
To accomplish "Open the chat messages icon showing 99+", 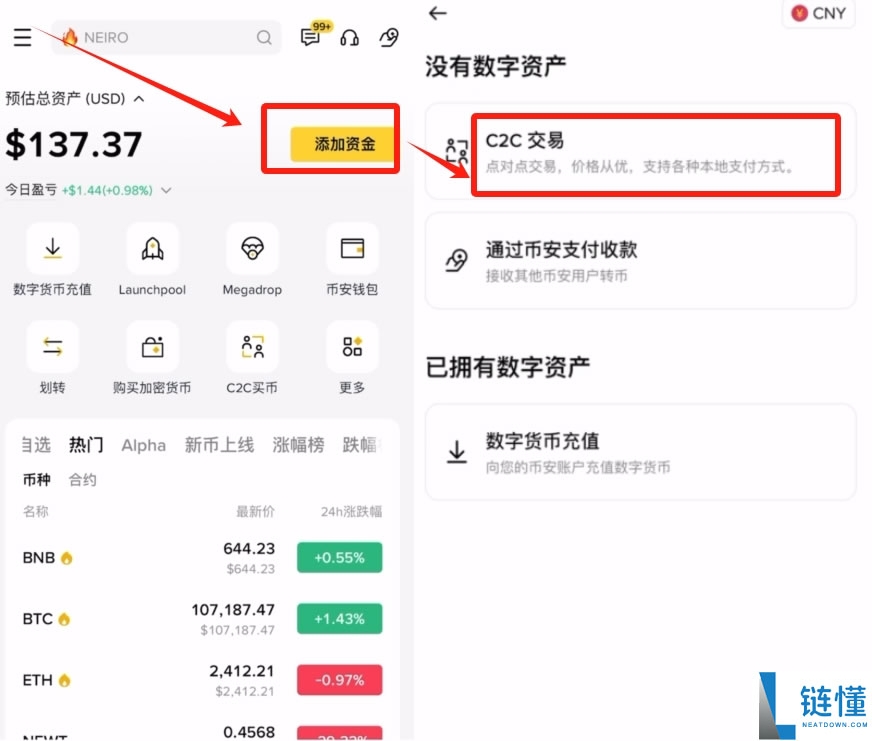I will 310,37.
